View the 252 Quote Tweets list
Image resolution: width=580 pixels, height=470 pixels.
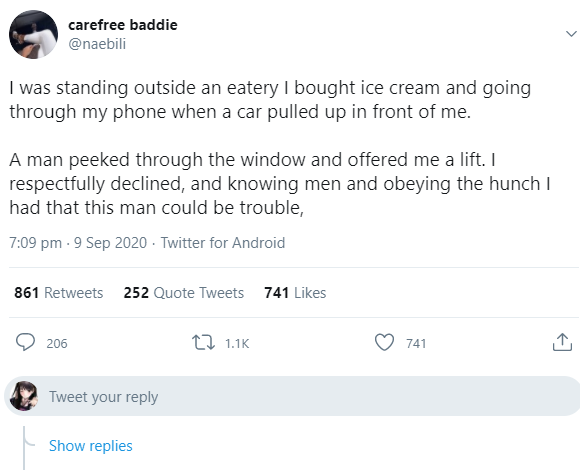click(x=184, y=293)
